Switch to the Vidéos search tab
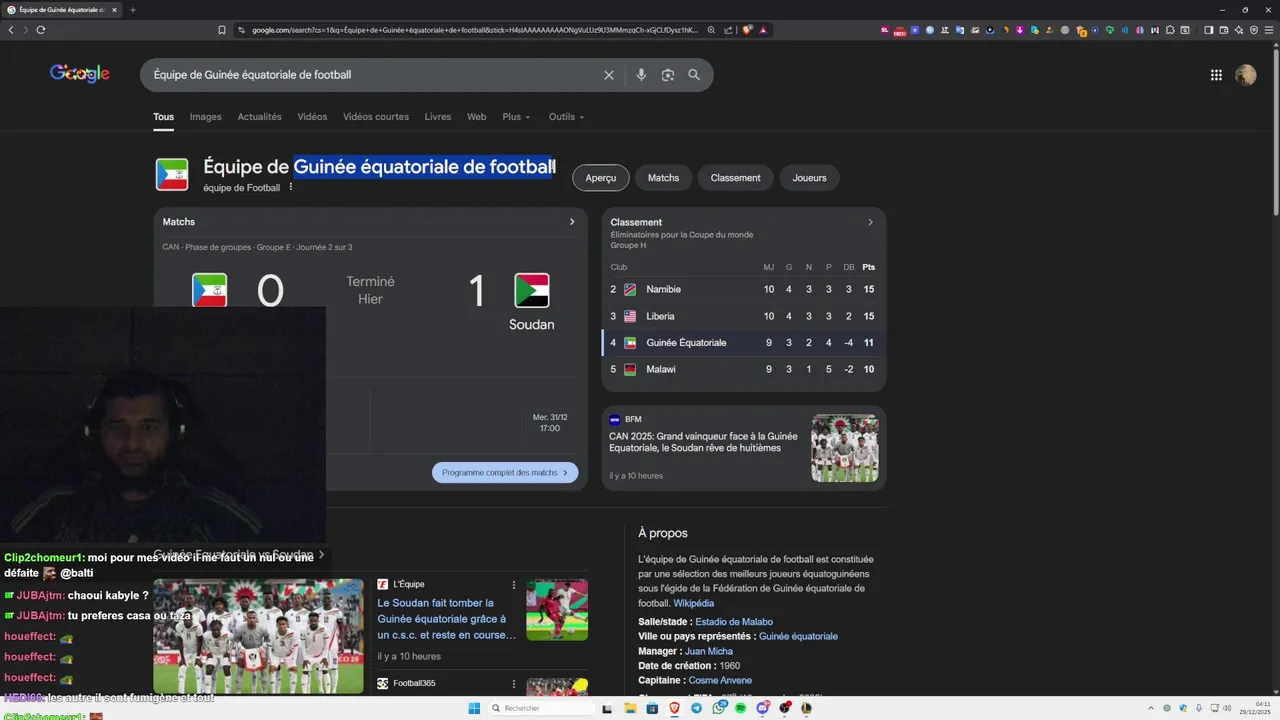Image resolution: width=1280 pixels, height=720 pixels. click(x=312, y=117)
